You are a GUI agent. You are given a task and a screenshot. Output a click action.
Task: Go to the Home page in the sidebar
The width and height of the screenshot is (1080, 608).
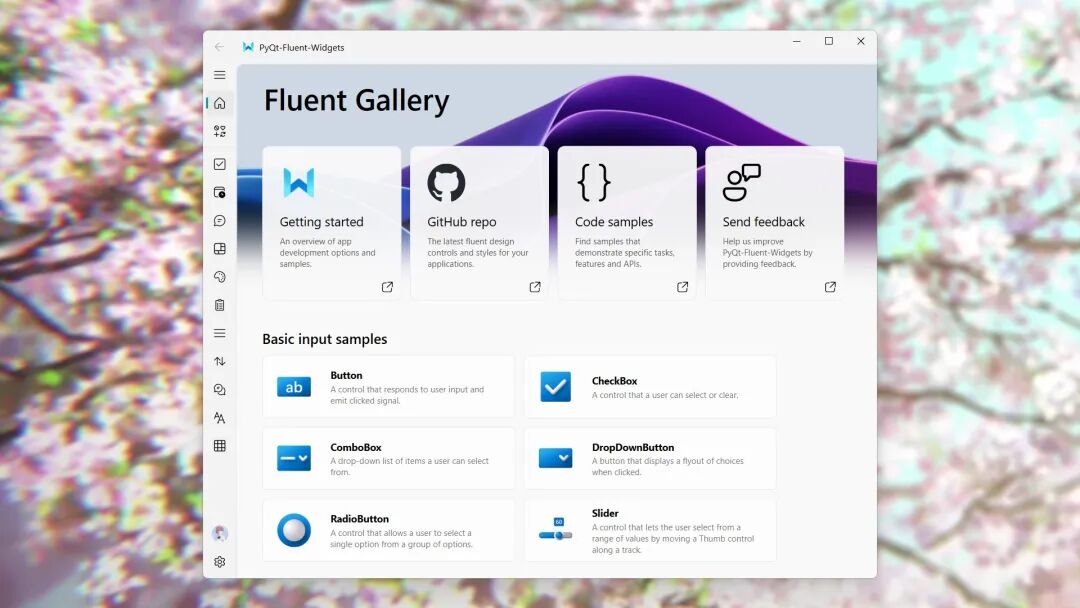[220, 103]
